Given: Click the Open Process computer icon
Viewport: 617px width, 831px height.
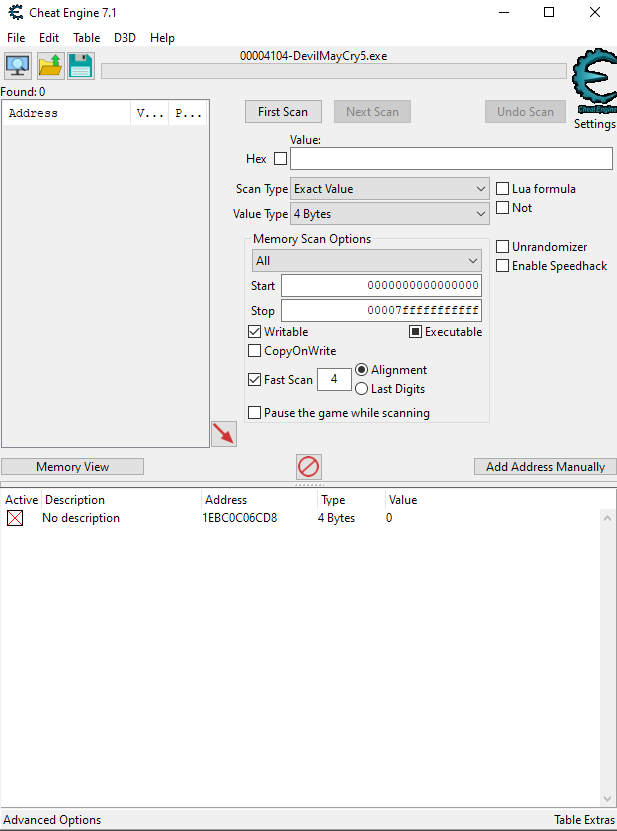Looking at the screenshot, I should tap(18, 66).
